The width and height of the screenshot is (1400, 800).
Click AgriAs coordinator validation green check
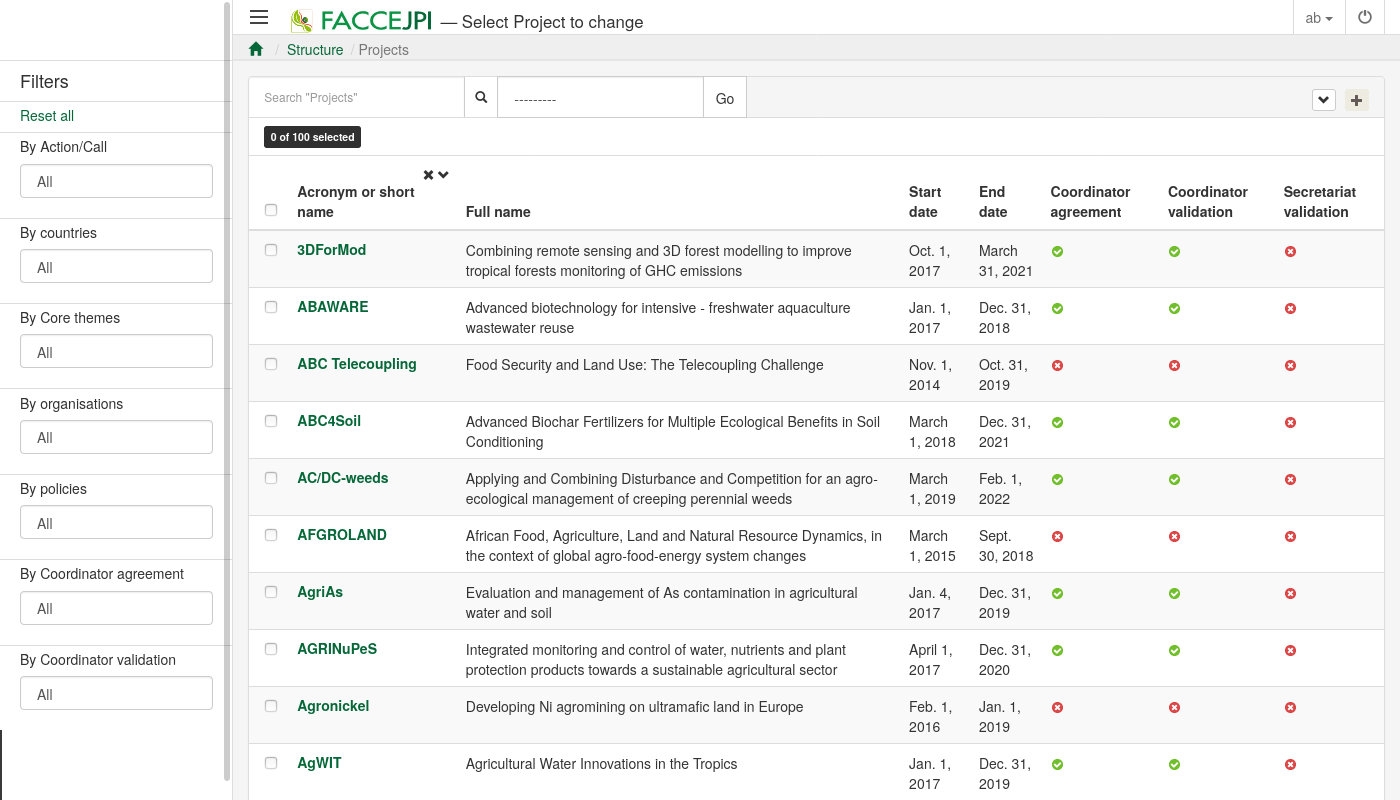(1174, 593)
